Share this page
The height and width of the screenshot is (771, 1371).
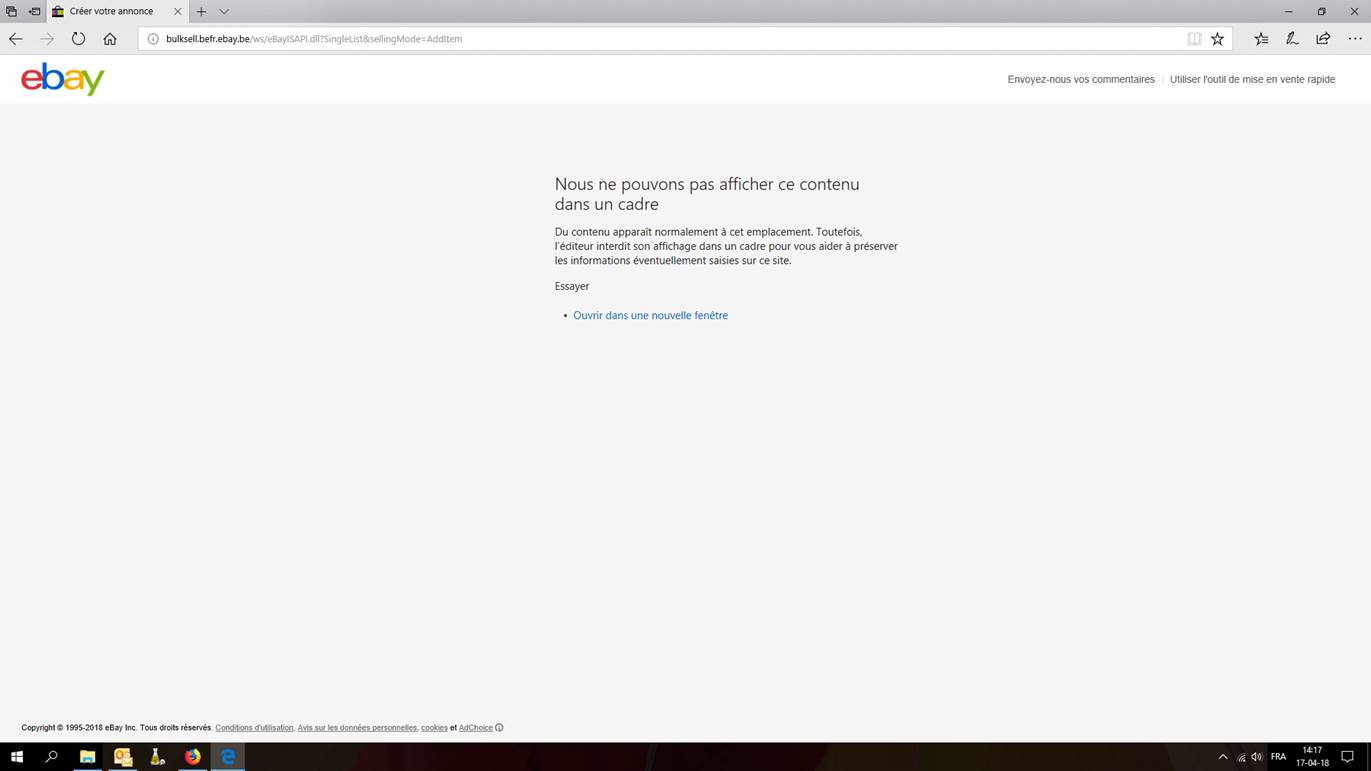click(1323, 39)
